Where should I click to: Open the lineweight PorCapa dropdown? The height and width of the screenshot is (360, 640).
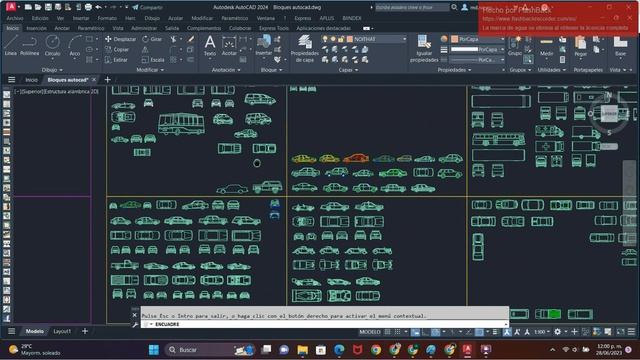point(478,49)
